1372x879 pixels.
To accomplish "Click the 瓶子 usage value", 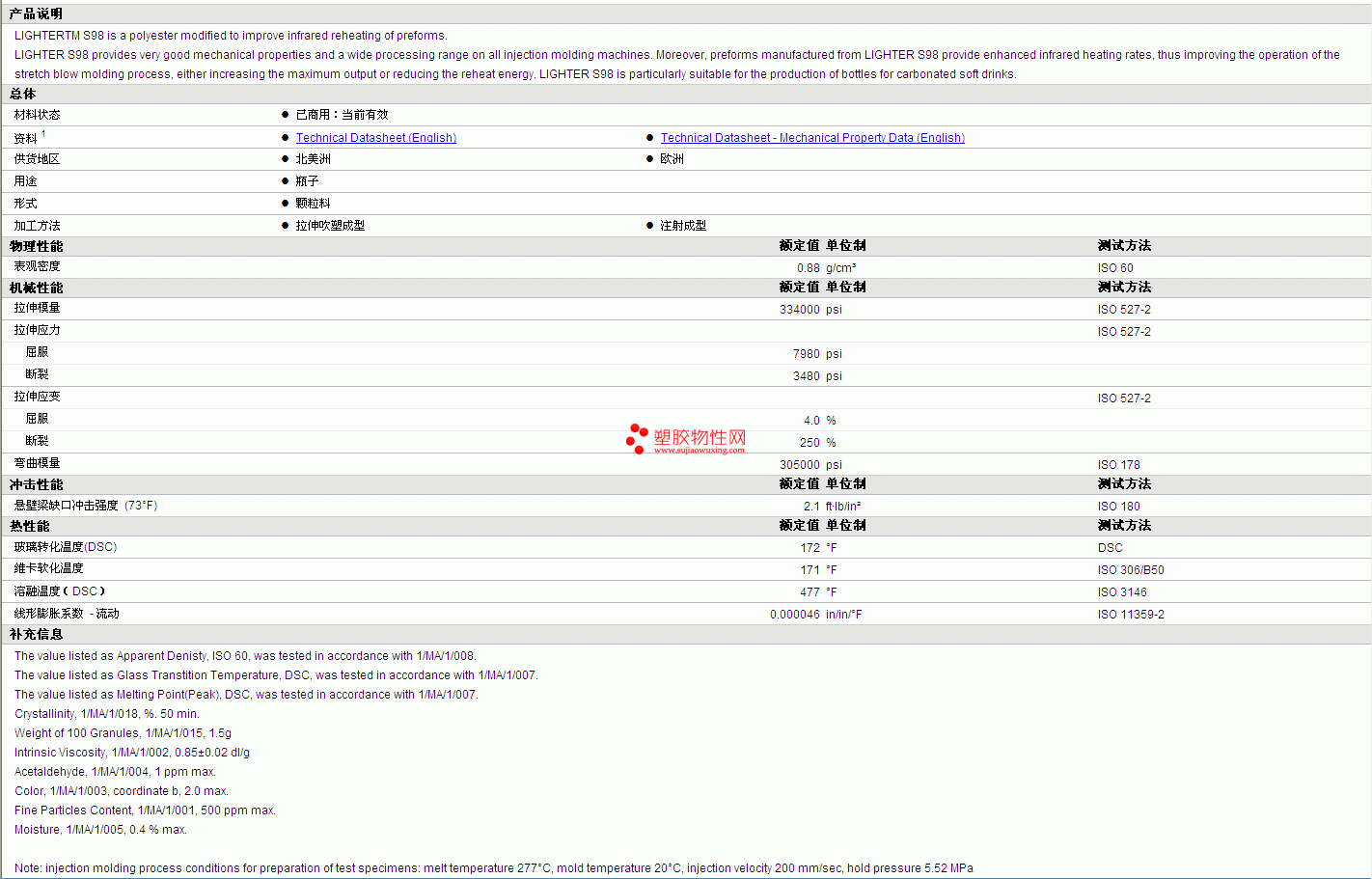I will [x=308, y=181].
